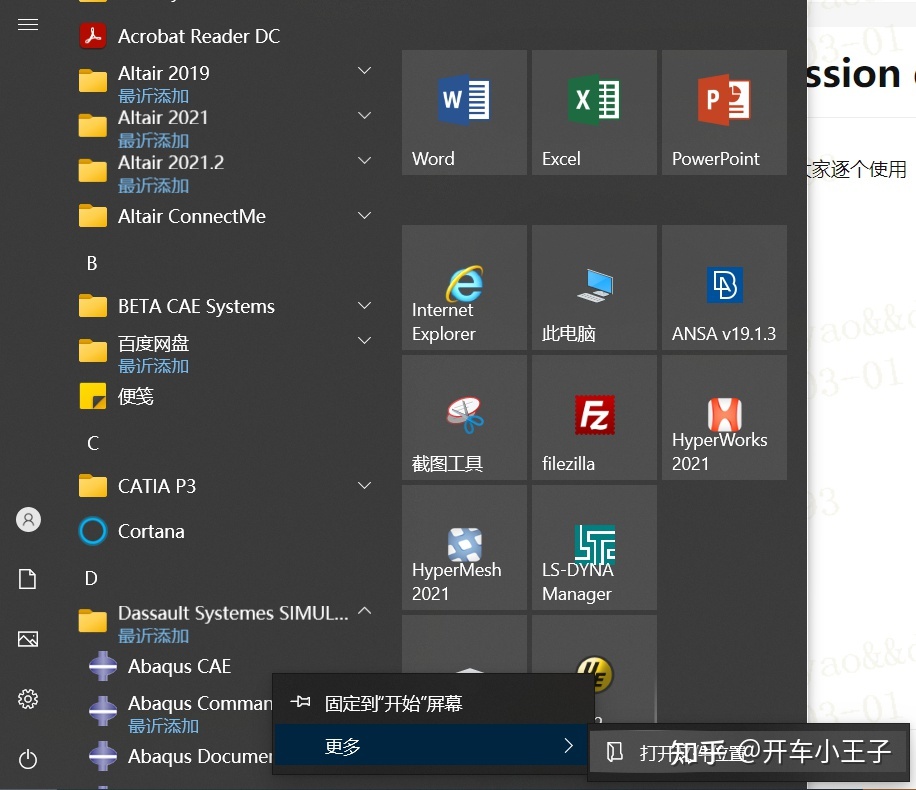This screenshot has height=790, width=916.
Task: Open the Pictures sidebar icon
Action: 28,639
